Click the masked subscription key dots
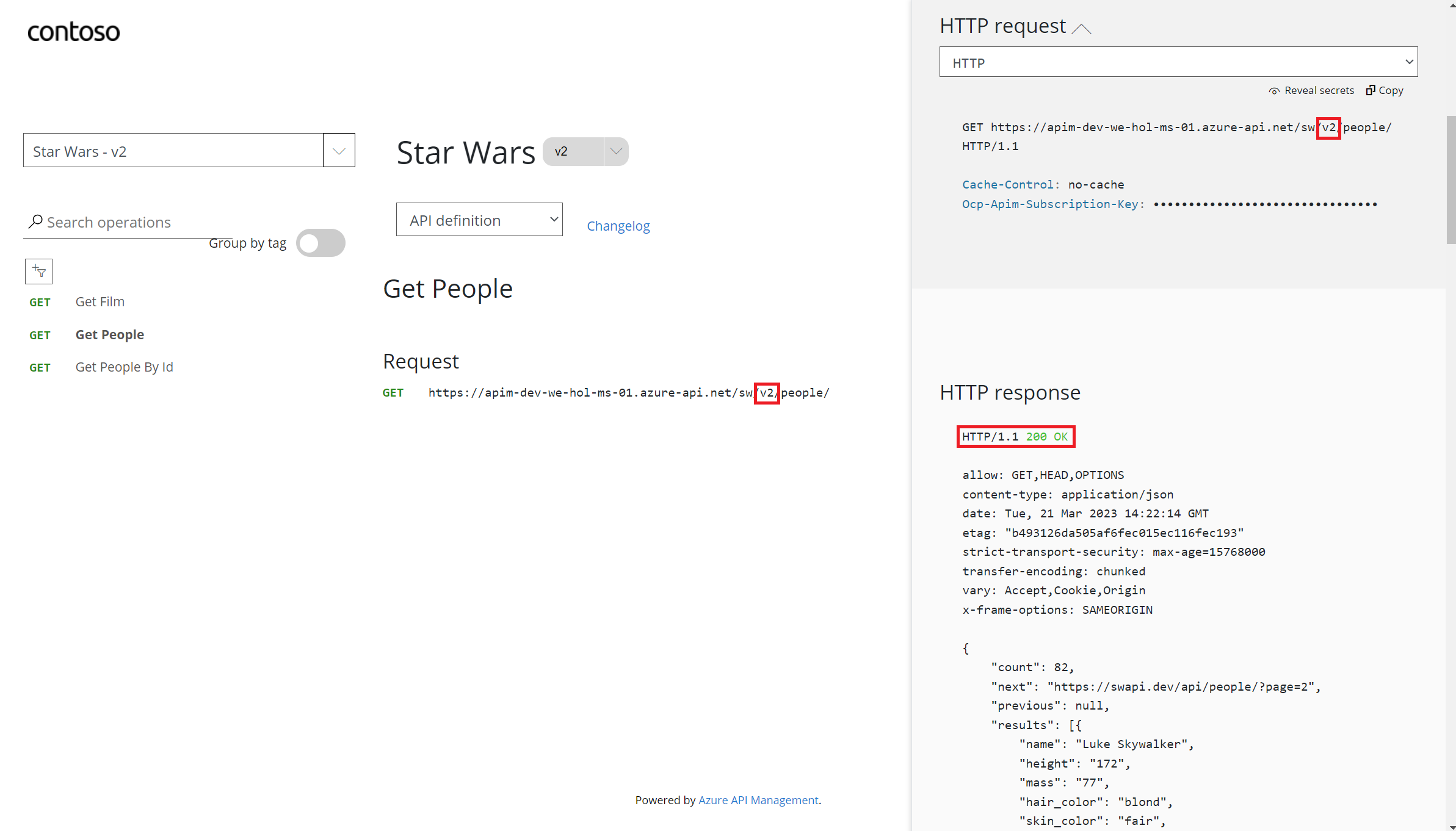This screenshot has height=831, width=1456. [1265, 204]
